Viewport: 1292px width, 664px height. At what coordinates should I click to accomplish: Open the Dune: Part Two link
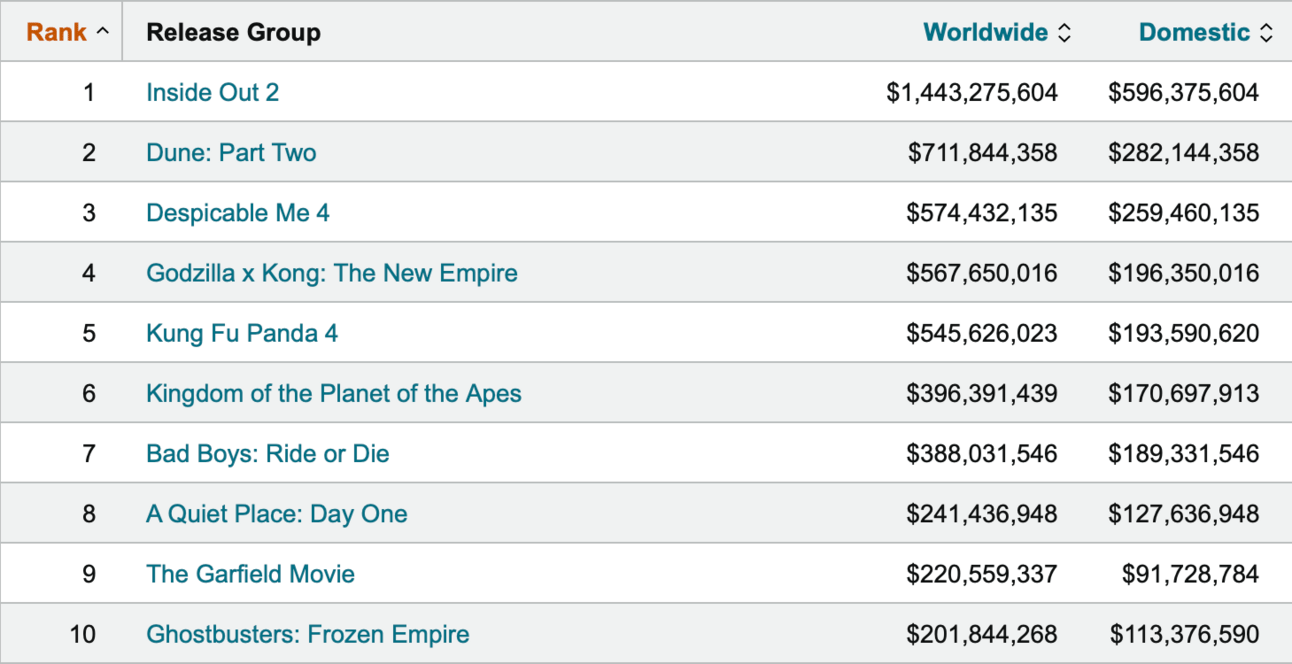click(231, 153)
